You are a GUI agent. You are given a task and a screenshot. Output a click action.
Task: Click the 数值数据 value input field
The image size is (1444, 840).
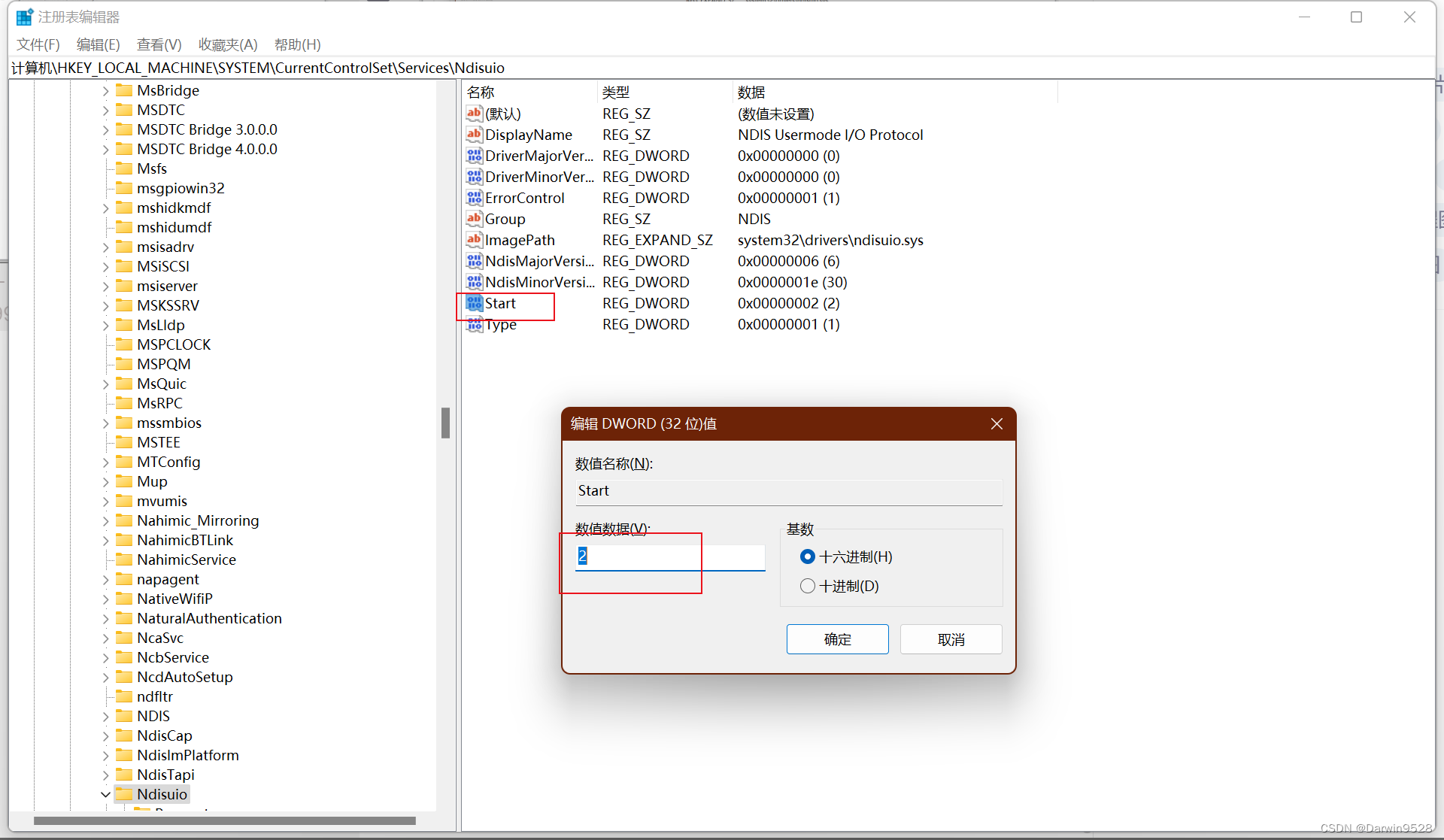669,556
